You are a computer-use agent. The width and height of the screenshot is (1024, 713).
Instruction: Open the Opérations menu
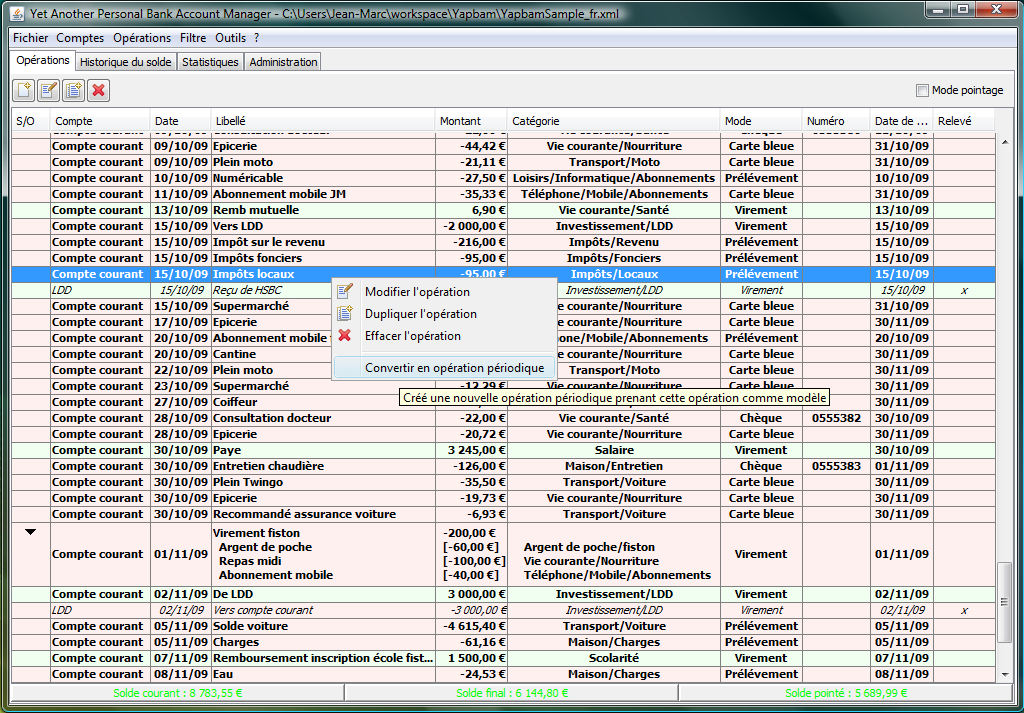tap(142, 38)
